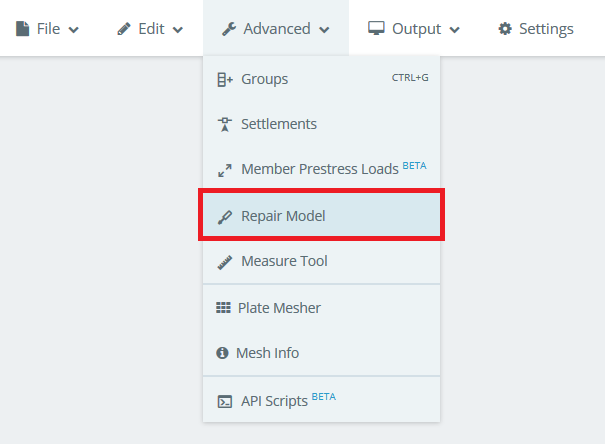The image size is (605, 444).
Task: Click the Settlements support icon
Action: point(225,125)
